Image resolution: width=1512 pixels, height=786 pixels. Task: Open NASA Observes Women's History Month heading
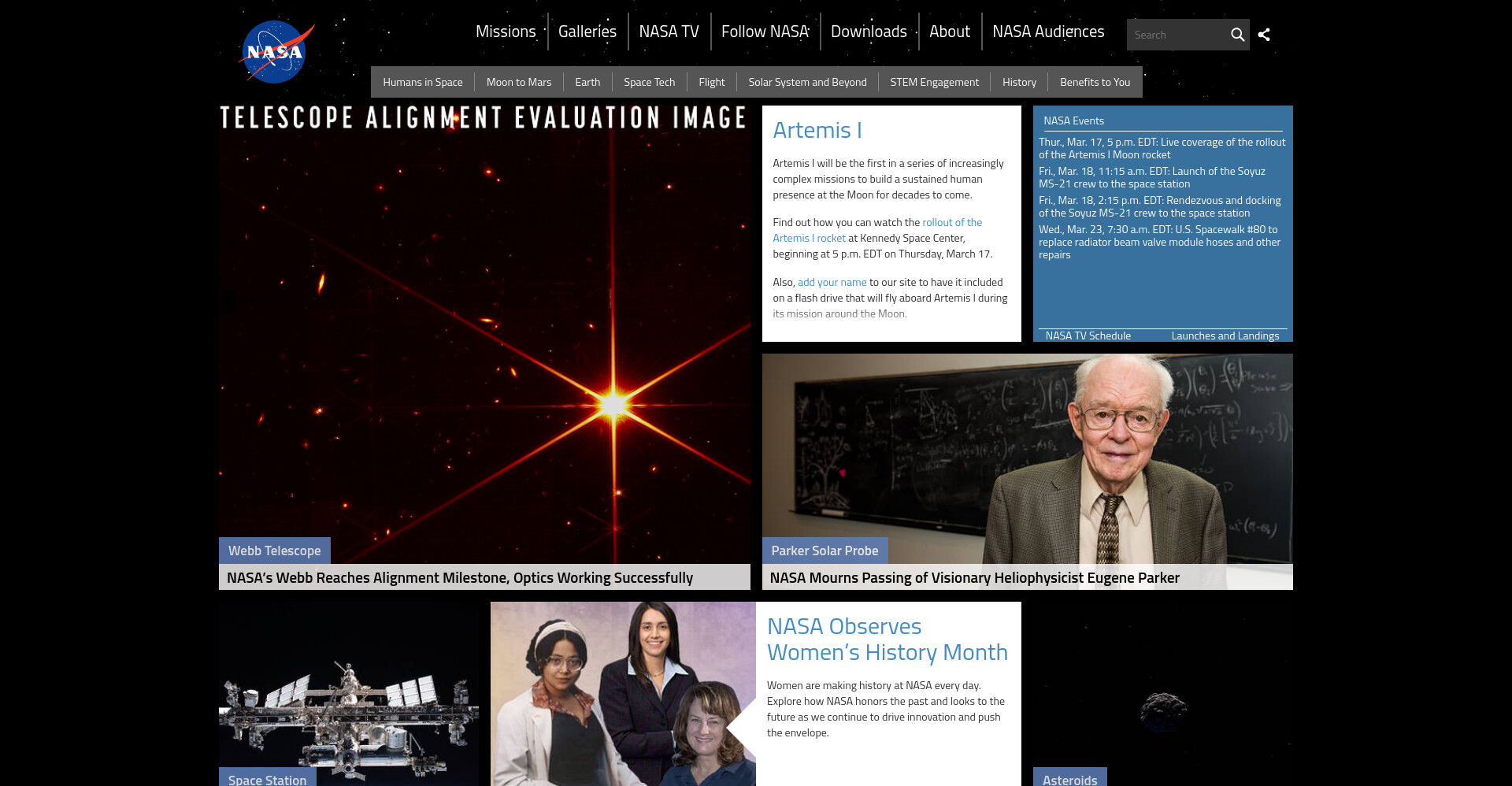pos(887,639)
